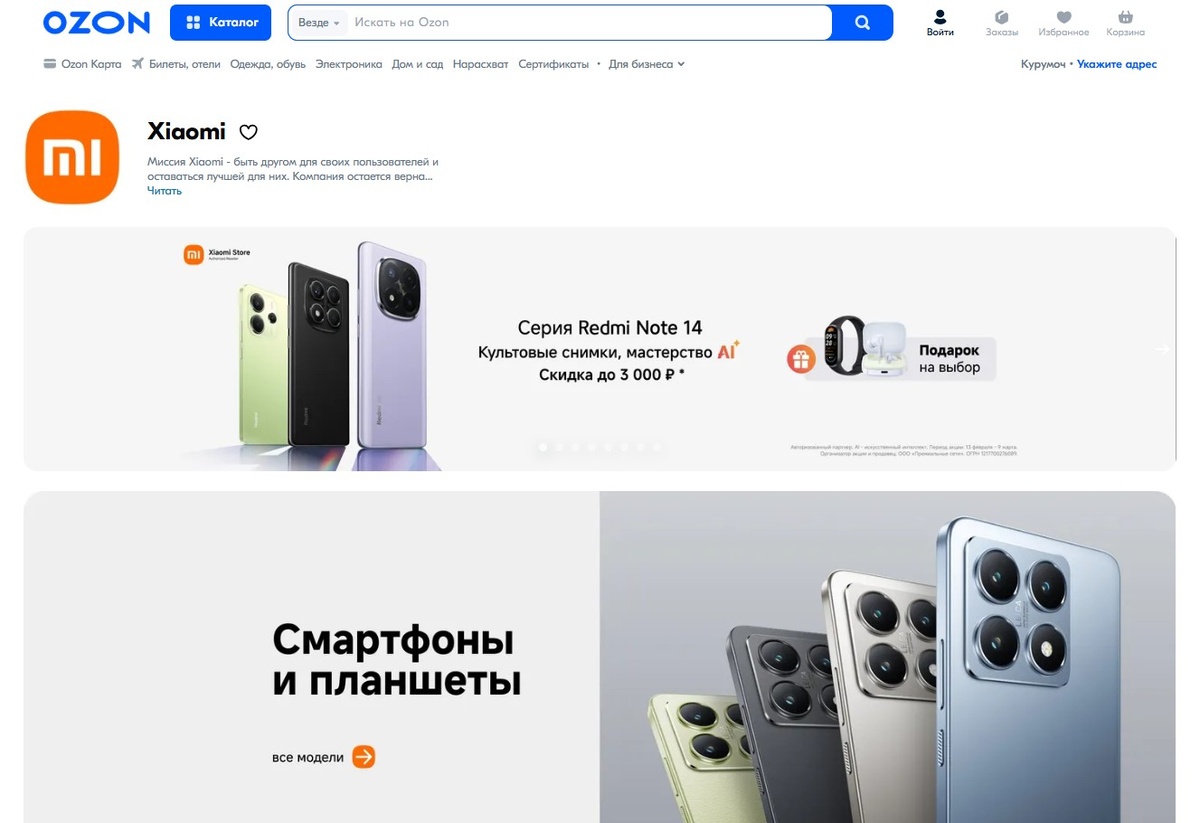Open the Корзина cart icon
Viewport: 1200px width, 823px height.
pos(1126,23)
